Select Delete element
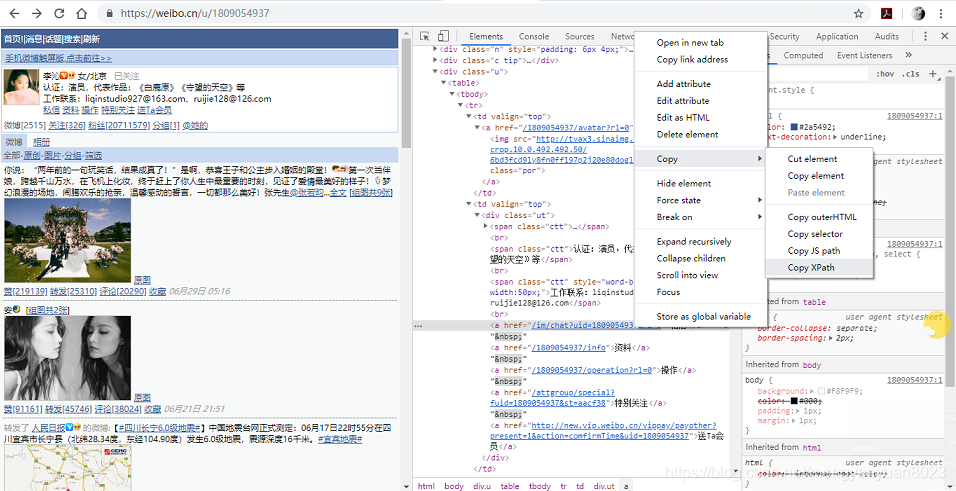The height and width of the screenshot is (491, 956). click(700, 134)
